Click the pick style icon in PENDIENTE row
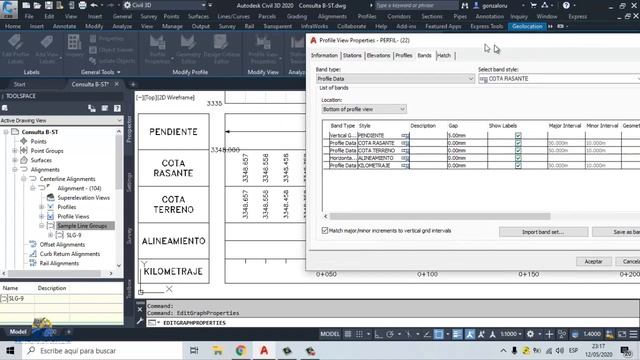 coord(404,136)
